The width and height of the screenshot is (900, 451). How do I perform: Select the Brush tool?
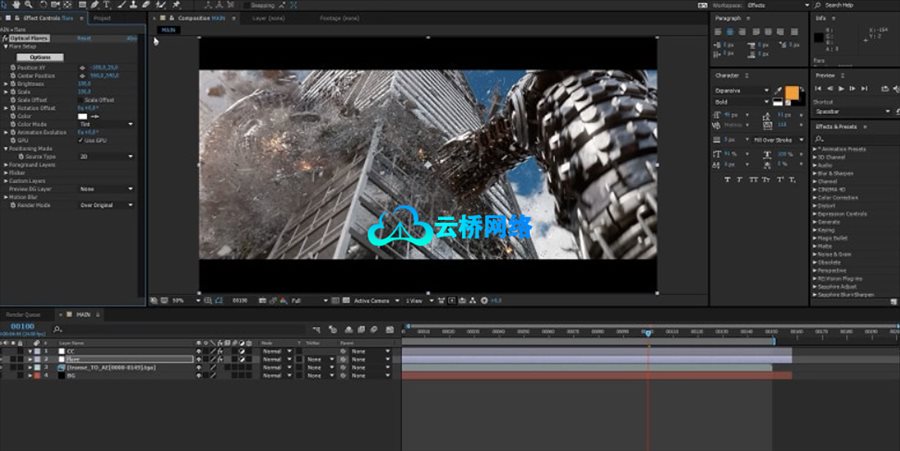point(120,5)
